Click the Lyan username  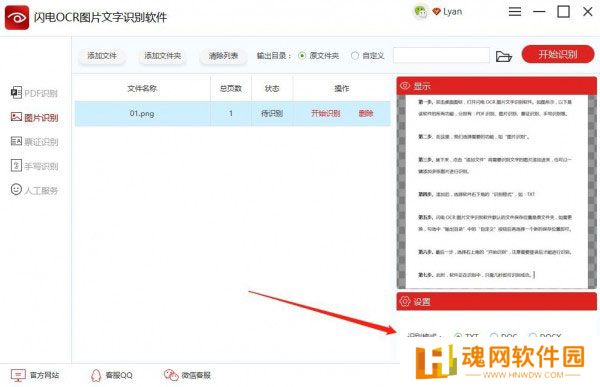click(452, 12)
